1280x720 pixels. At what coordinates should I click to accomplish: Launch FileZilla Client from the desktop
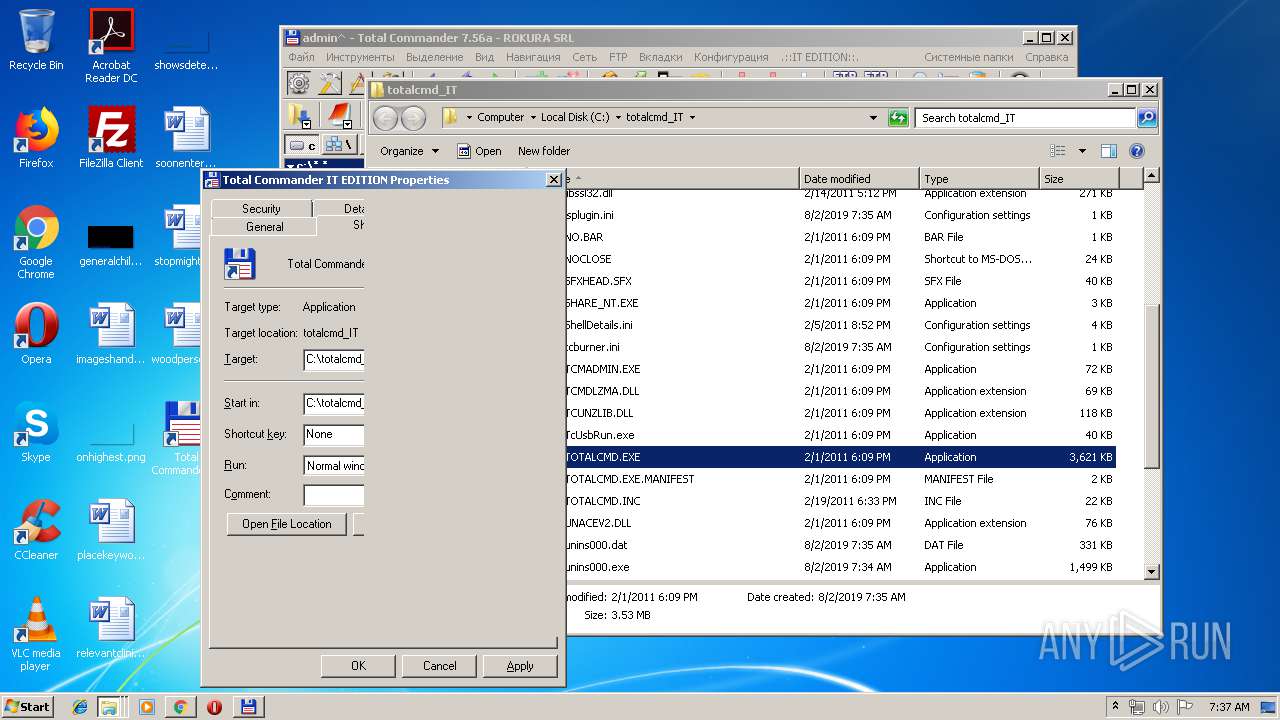[111, 138]
